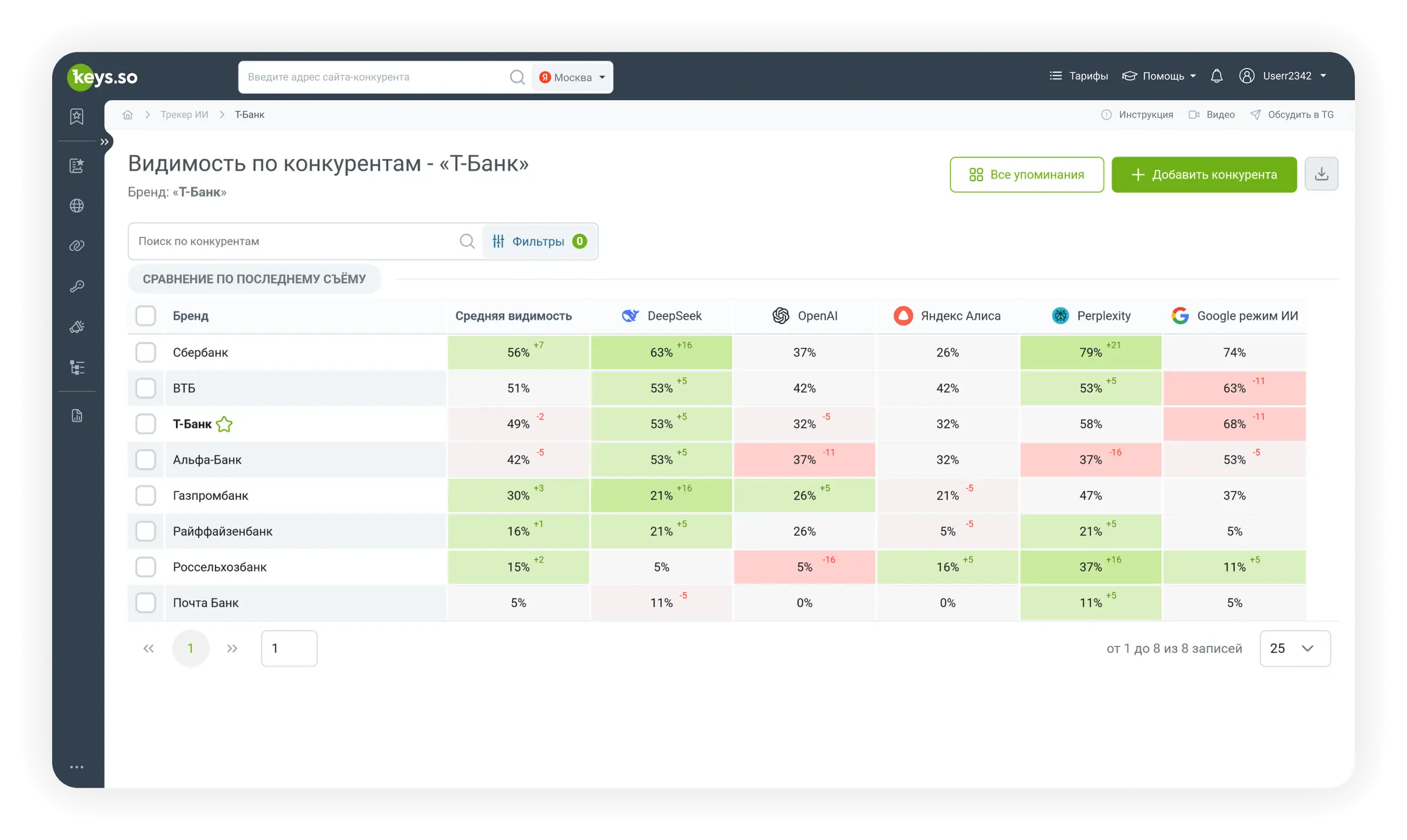Check the Альфа-Банк row checkbox
The image size is (1407, 840).
pyautogui.click(x=145, y=460)
